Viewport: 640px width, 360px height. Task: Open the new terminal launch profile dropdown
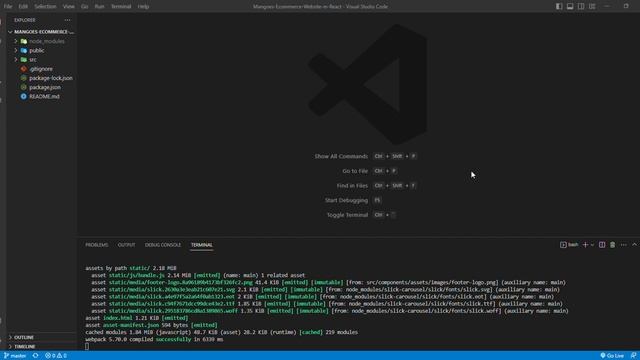(592, 245)
